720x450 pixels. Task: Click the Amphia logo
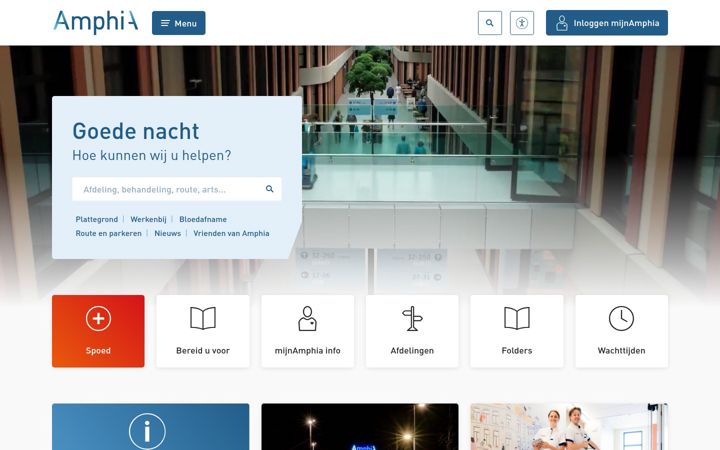pyautogui.click(x=96, y=22)
